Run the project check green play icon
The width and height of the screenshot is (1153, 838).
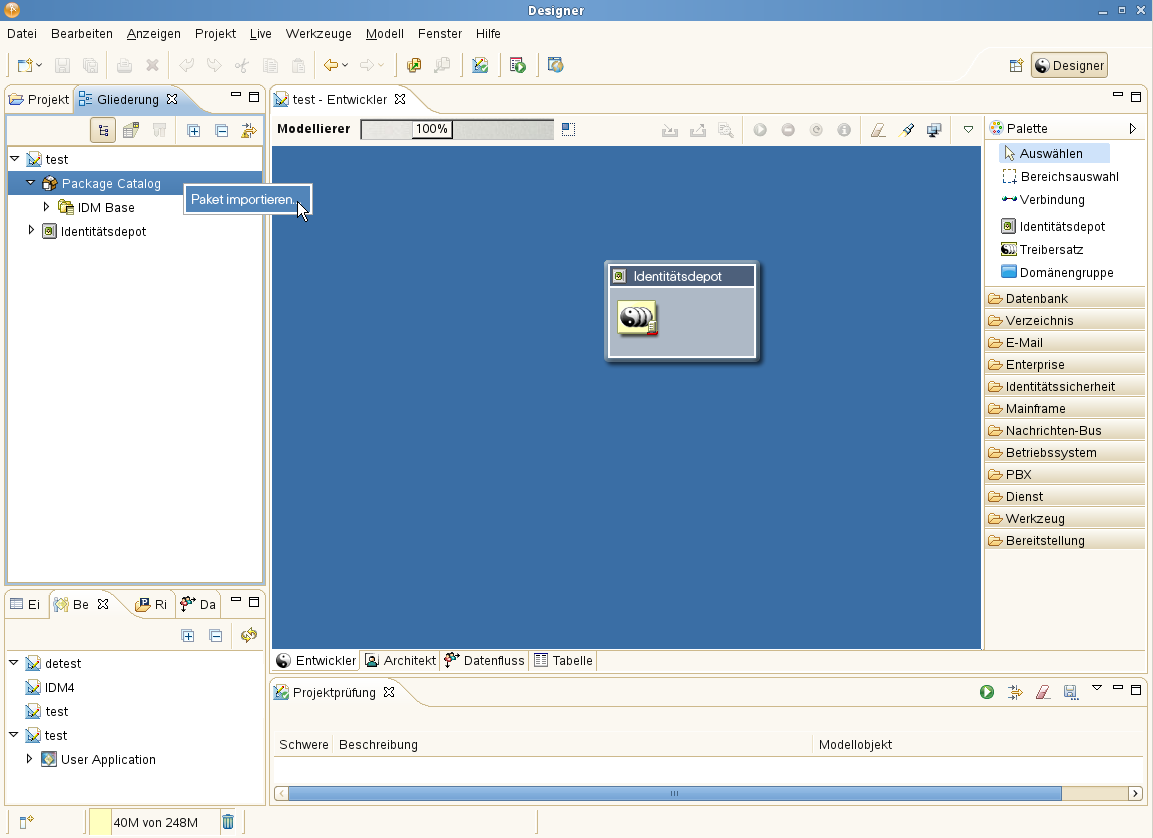987,692
